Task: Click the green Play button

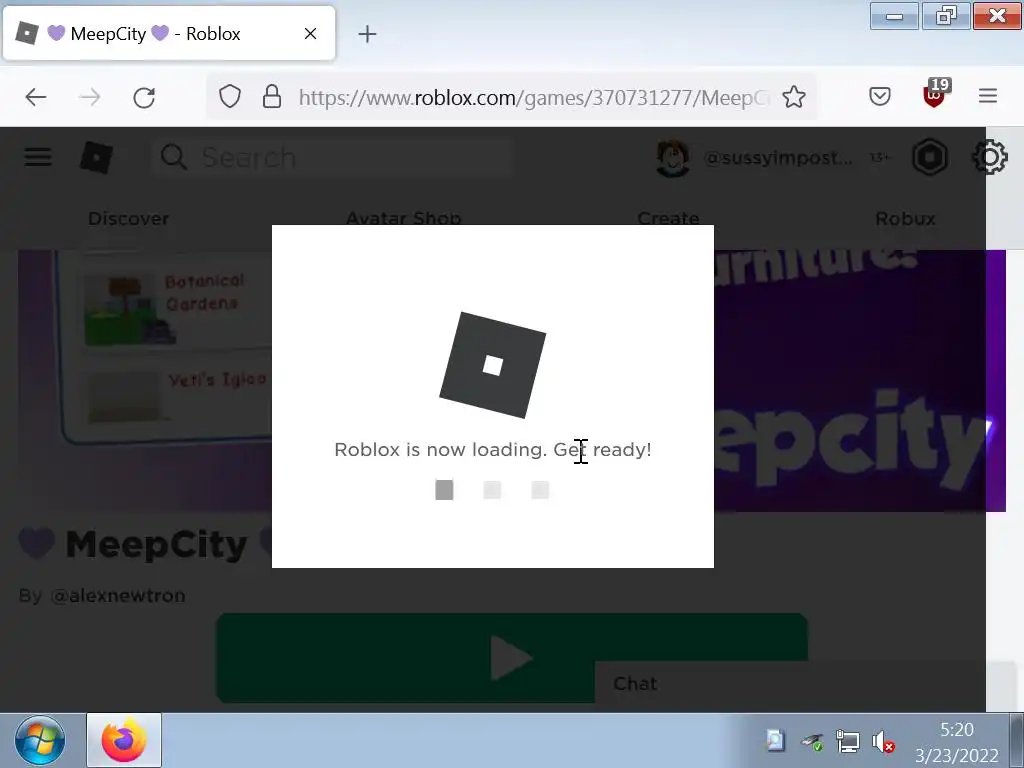Action: 511,658
